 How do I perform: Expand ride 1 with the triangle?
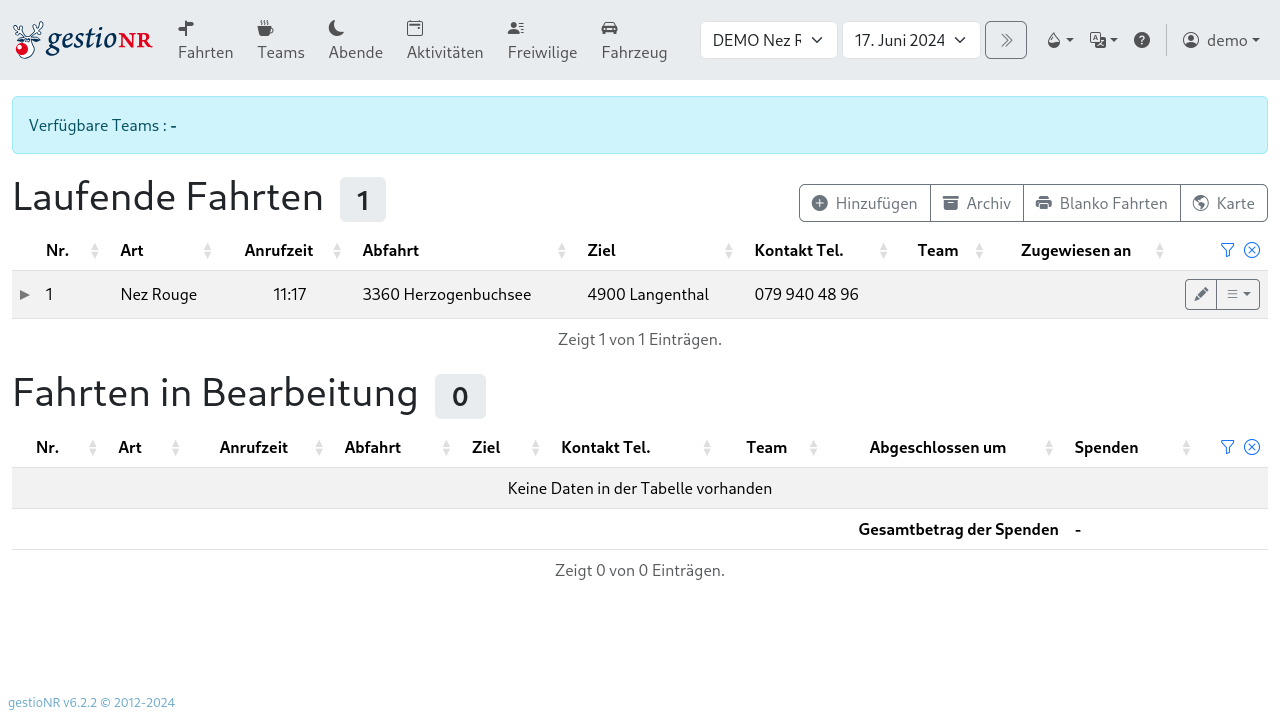[x=23, y=294]
